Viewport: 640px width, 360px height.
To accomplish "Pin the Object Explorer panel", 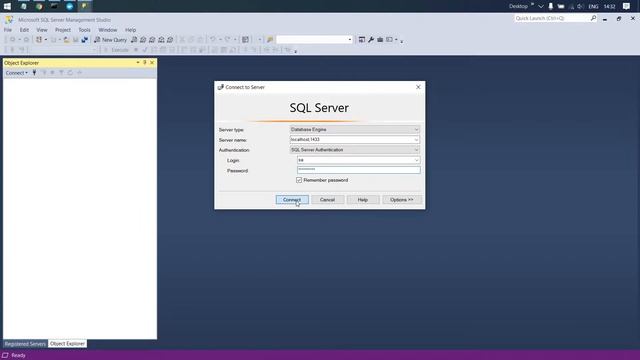I will (144, 62).
